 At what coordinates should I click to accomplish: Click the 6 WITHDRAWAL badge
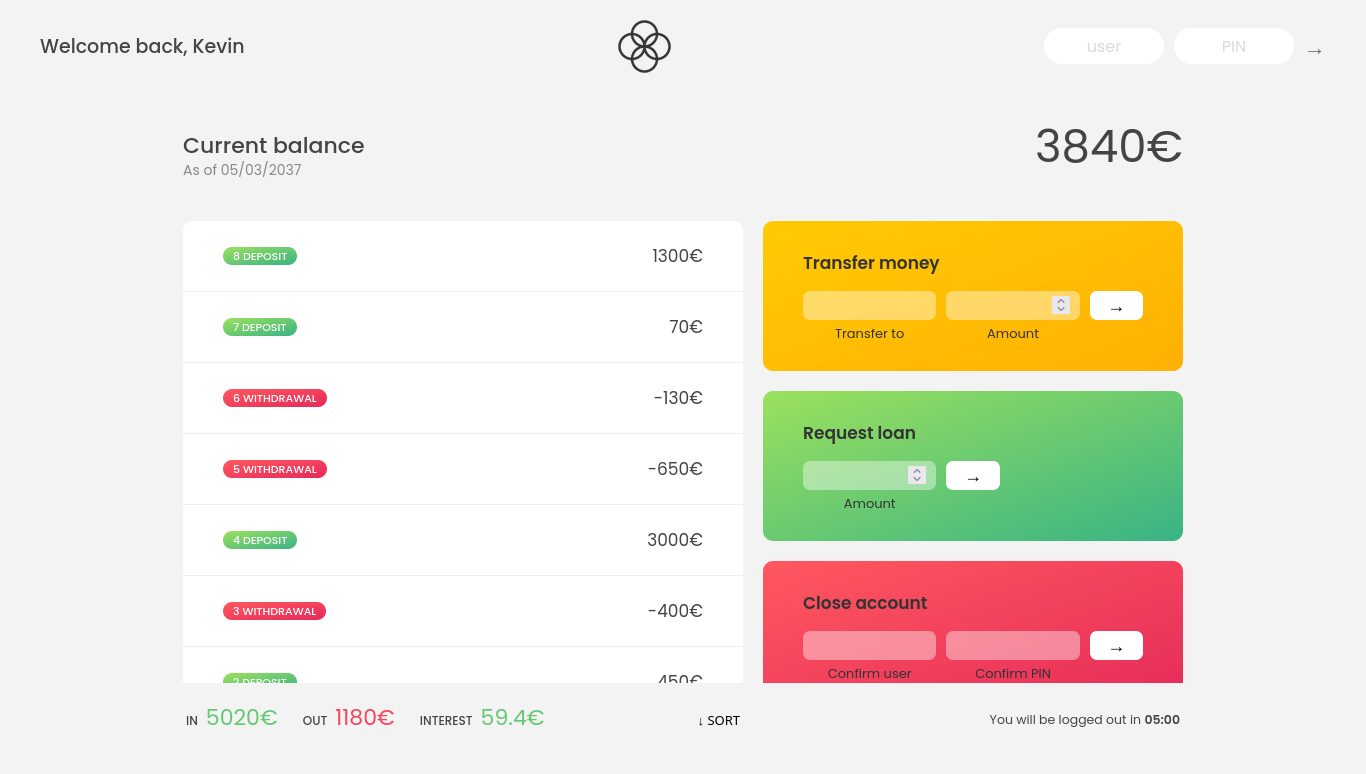pyautogui.click(x=275, y=398)
